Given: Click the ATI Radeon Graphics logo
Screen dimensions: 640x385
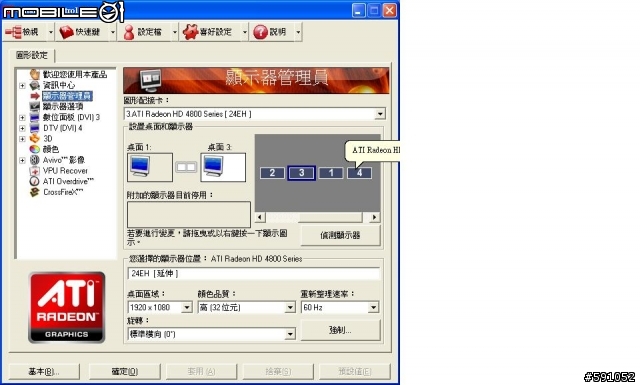Looking at the screenshot, I should [67, 307].
